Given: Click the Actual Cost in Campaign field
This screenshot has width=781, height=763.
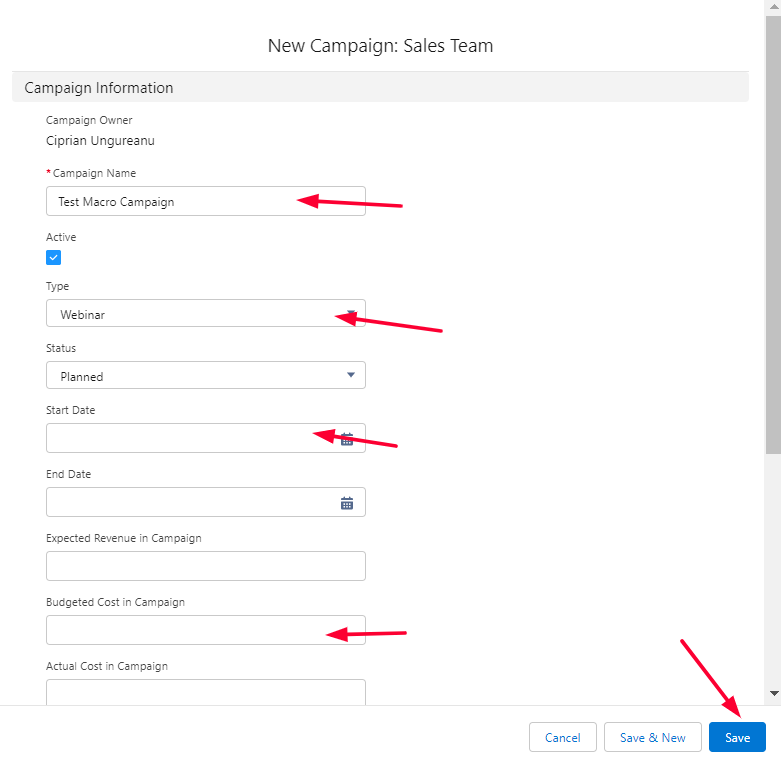Looking at the screenshot, I should 205,692.
